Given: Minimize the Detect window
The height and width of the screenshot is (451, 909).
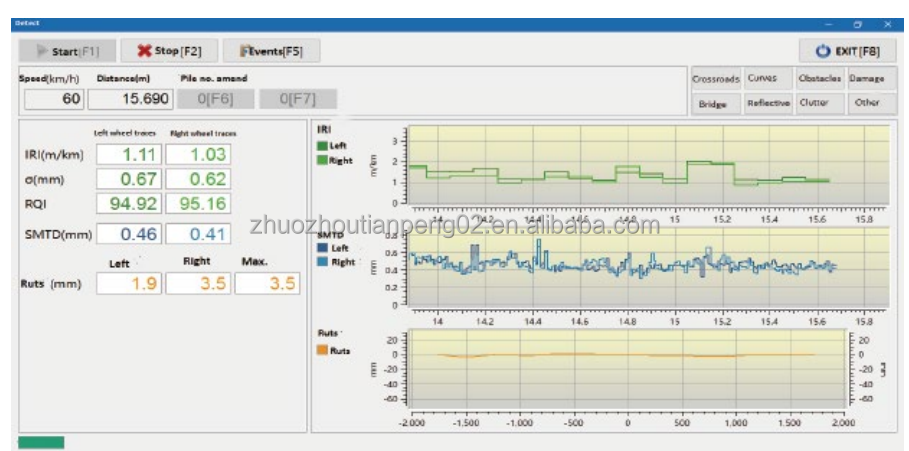Looking at the screenshot, I should point(829,24).
